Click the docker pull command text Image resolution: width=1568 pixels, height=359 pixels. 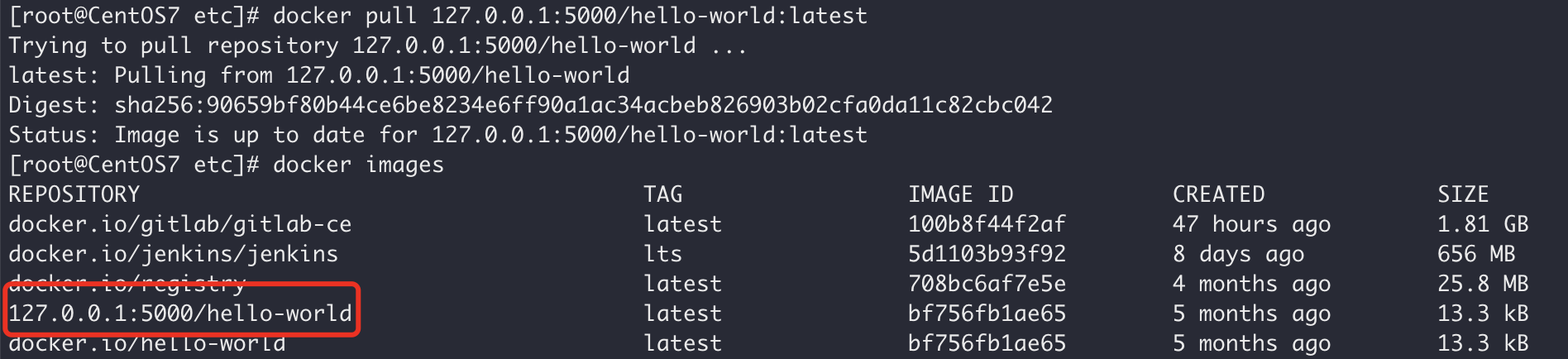click(570, 16)
